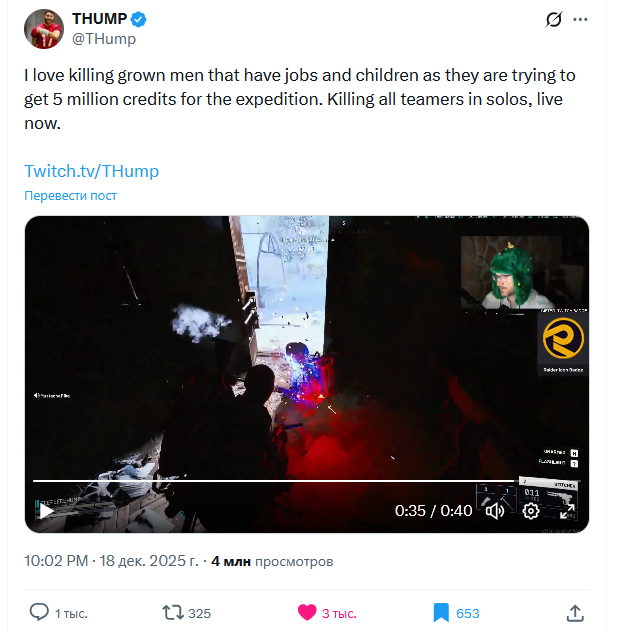Viewport: 621px width, 632px height.
Task: Open THUMP's profile picture
Action: pyautogui.click(x=44, y=29)
